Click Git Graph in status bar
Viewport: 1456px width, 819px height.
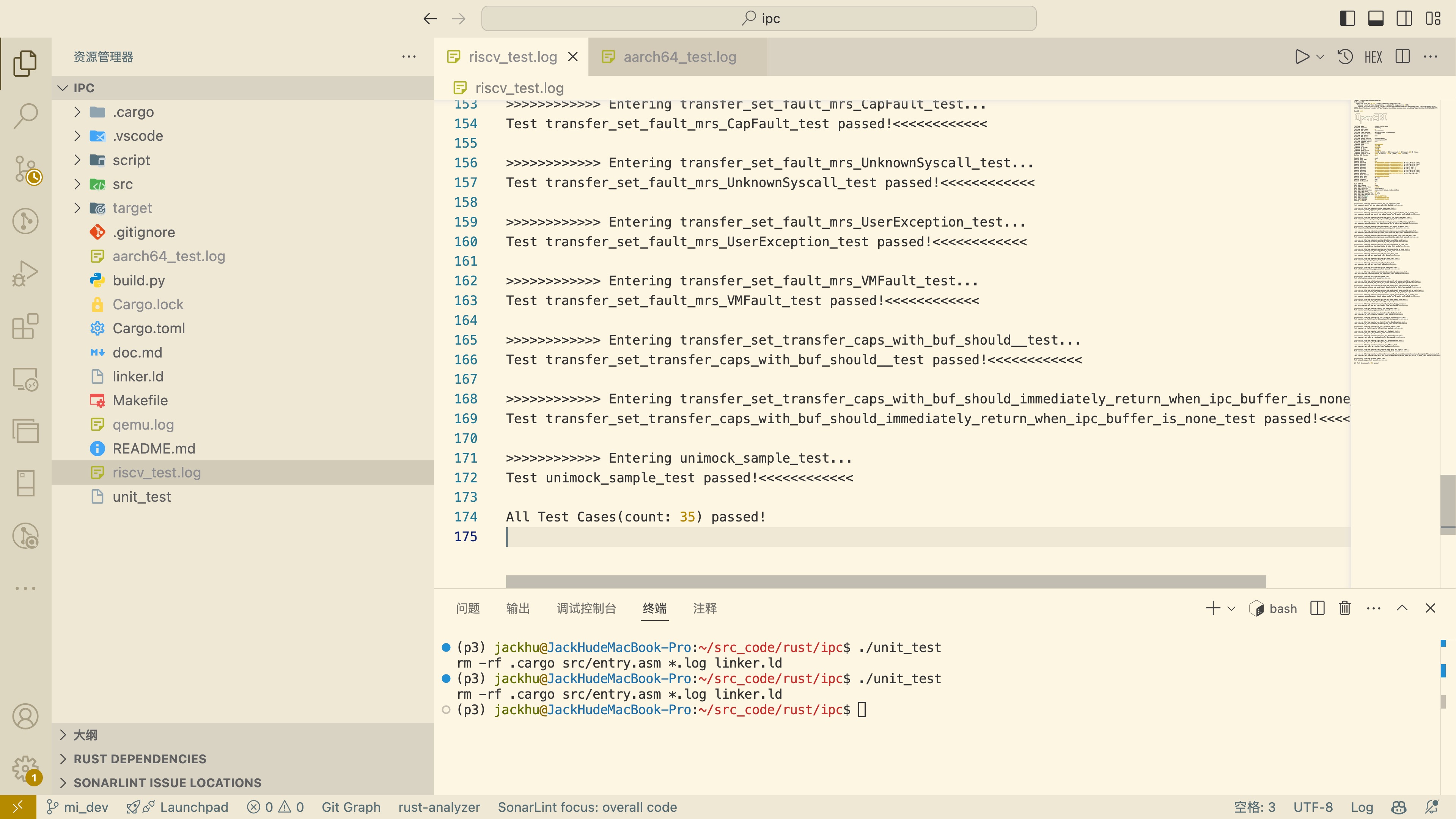[x=351, y=807]
